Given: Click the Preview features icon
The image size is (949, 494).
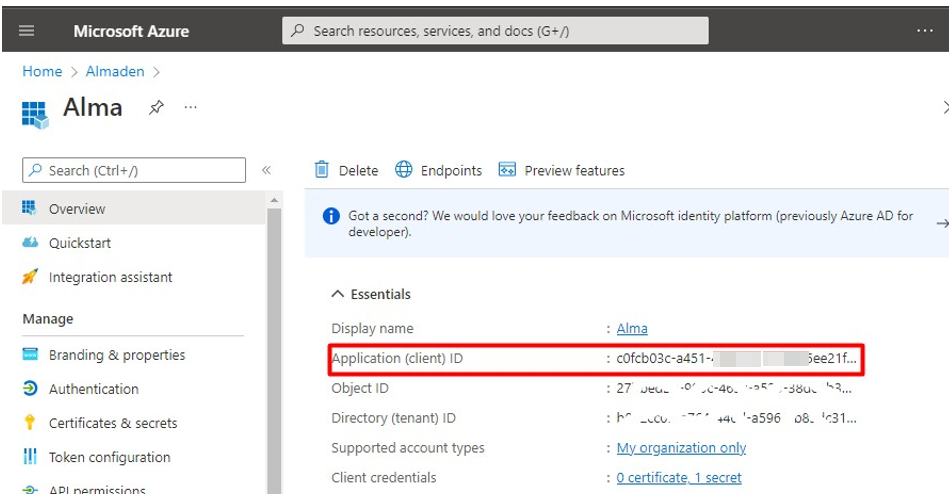Looking at the screenshot, I should [x=507, y=170].
